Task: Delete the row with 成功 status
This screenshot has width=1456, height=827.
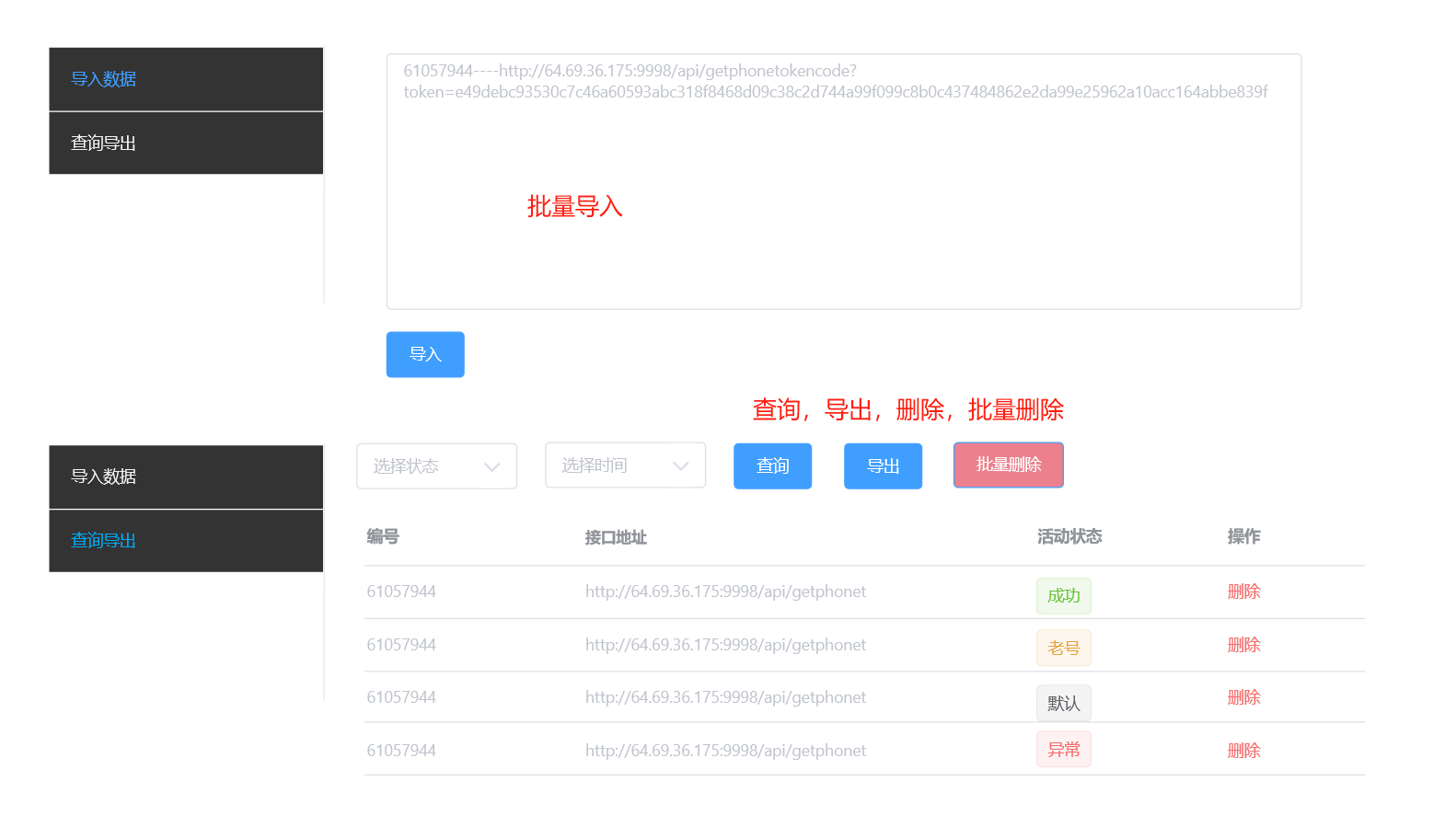Action: point(1242,592)
